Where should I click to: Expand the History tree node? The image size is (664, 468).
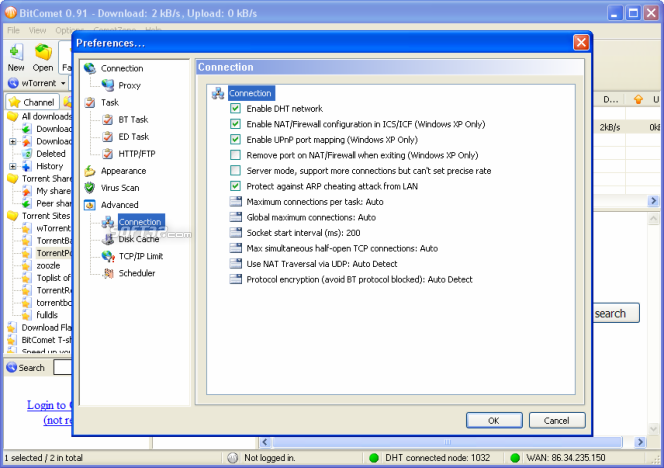[13, 166]
